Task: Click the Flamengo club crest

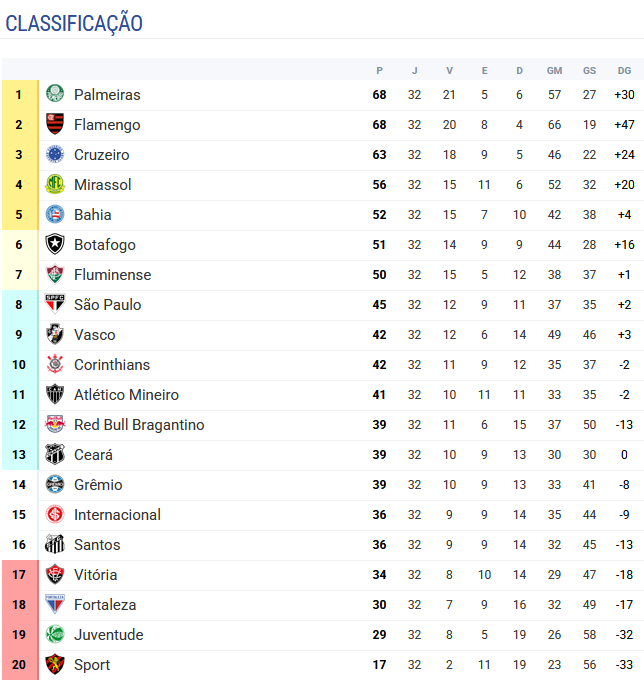Action: (55, 125)
